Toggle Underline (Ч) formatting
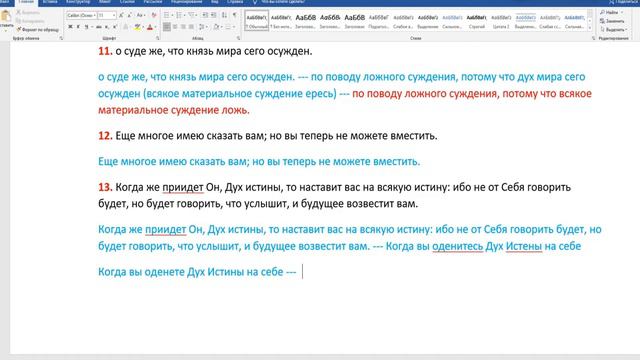This screenshot has width=640, height=360. coord(86,27)
